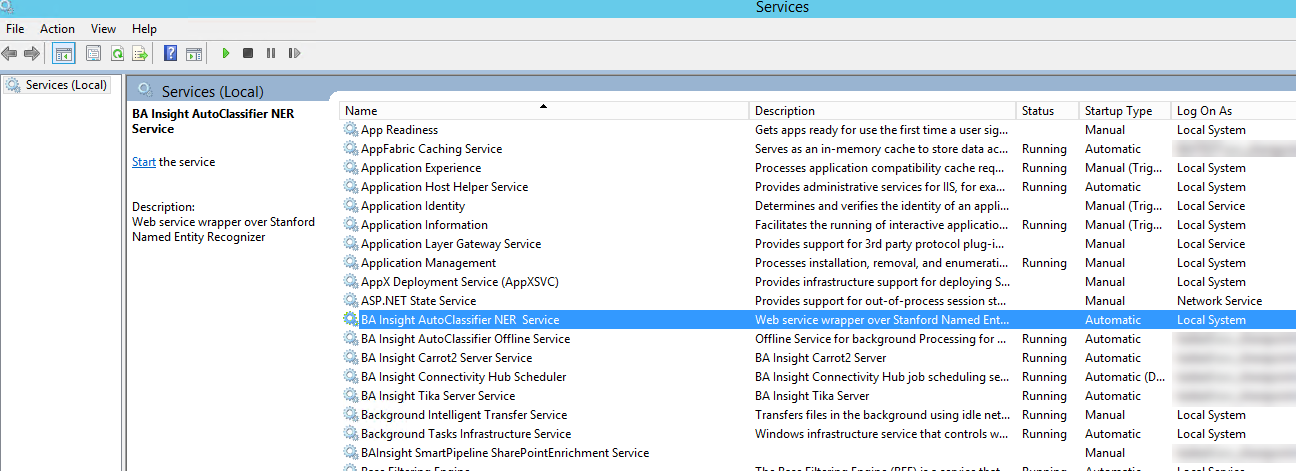This screenshot has height=471, width=1296.
Task: Sort by the Startup Type column header
Action: click(1118, 111)
